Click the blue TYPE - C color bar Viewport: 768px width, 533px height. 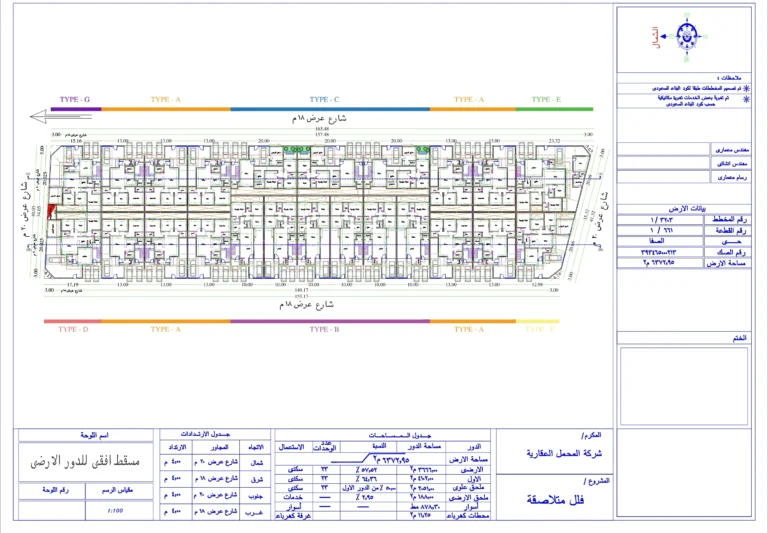click(x=324, y=108)
